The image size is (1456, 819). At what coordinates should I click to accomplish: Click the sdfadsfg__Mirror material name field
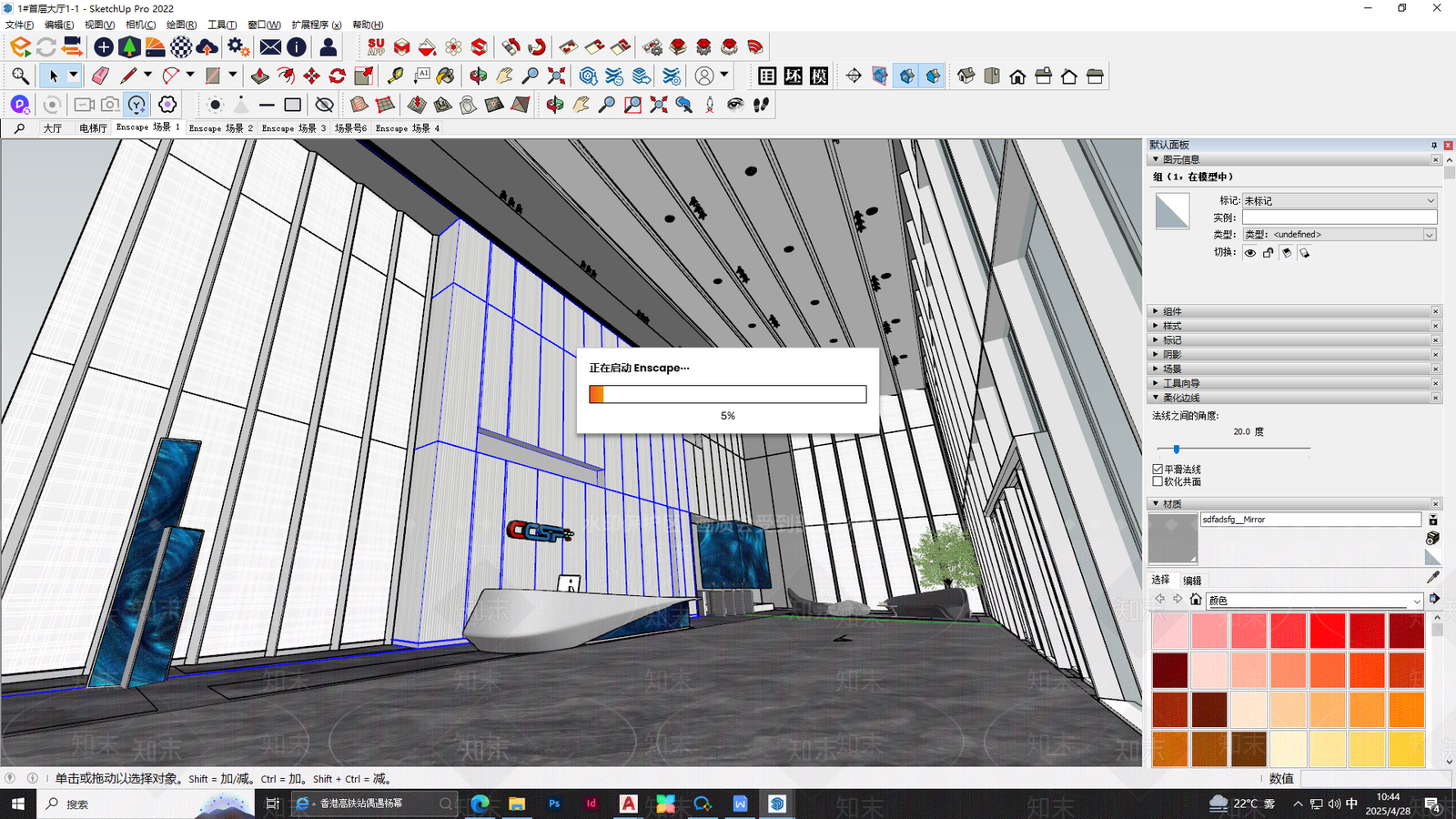click(x=1310, y=520)
